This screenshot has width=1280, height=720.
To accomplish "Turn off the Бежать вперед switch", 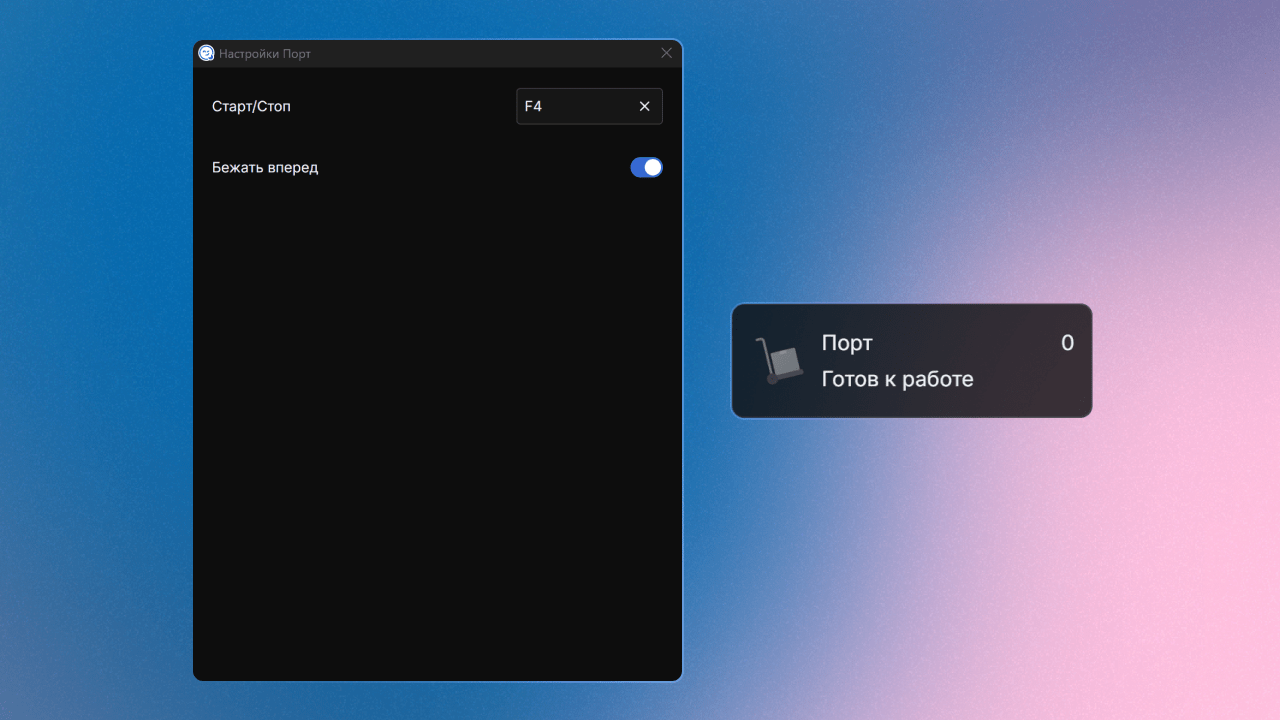I will pos(646,167).
